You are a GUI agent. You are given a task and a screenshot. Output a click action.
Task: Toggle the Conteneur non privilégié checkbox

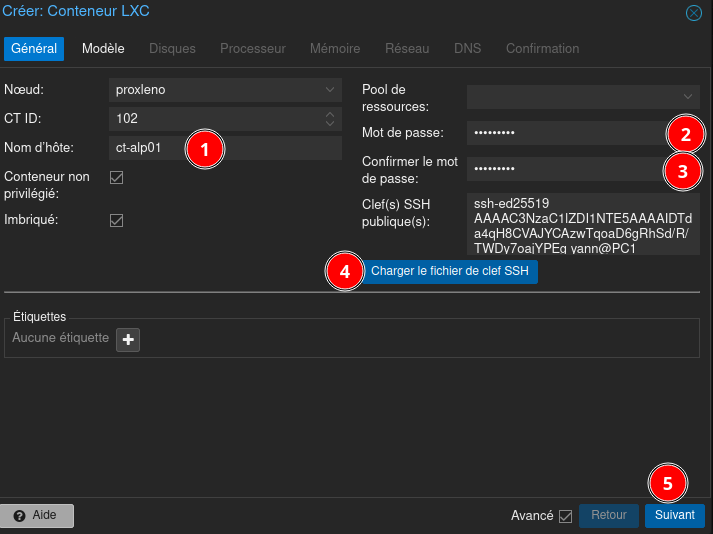pos(116,178)
